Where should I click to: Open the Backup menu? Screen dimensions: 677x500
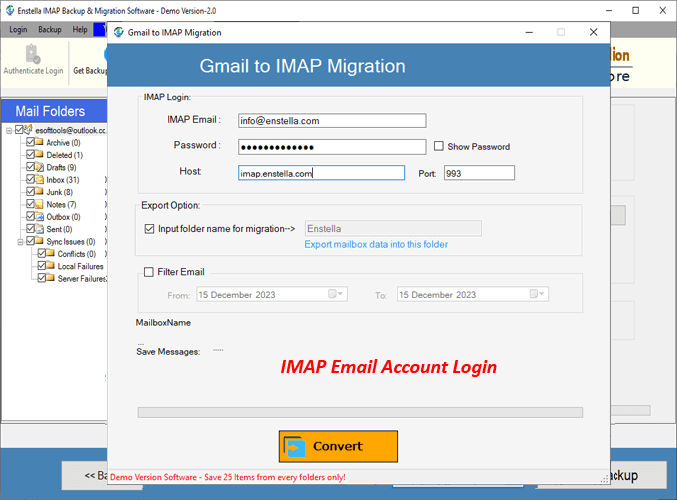click(50, 29)
